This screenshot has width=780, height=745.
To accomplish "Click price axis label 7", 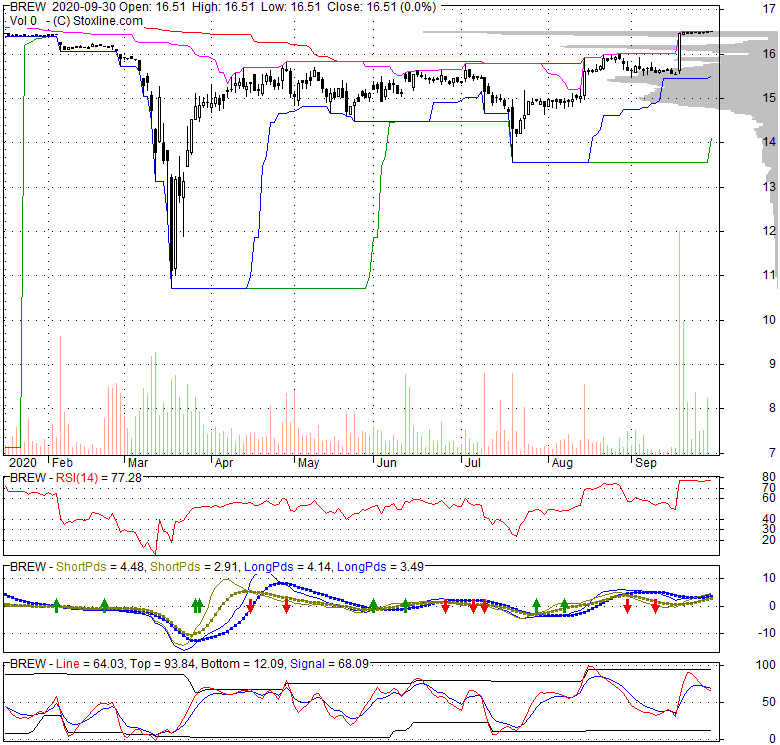I will [x=772, y=452].
